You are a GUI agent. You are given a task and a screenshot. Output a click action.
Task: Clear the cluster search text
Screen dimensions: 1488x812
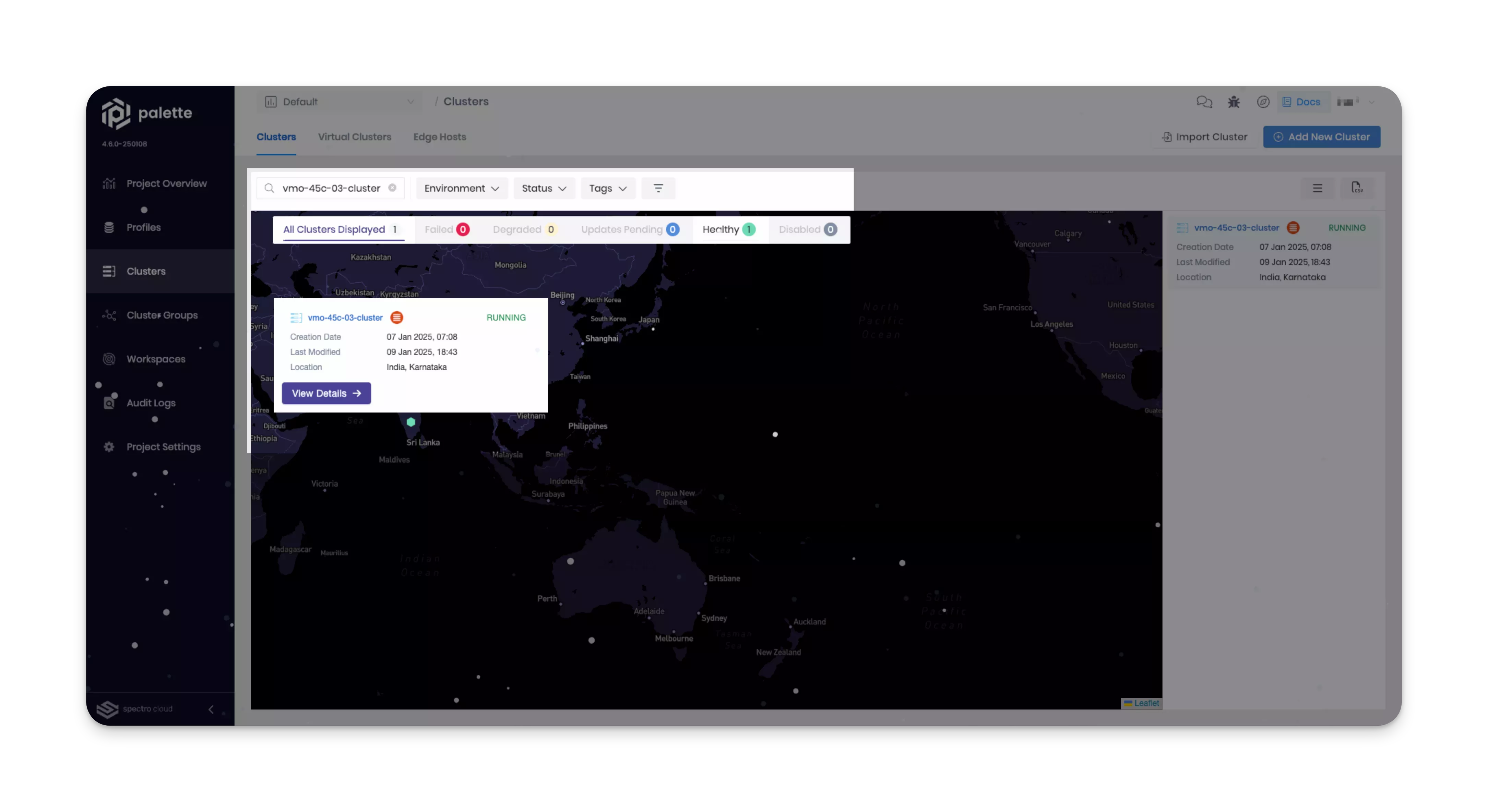tap(392, 188)
